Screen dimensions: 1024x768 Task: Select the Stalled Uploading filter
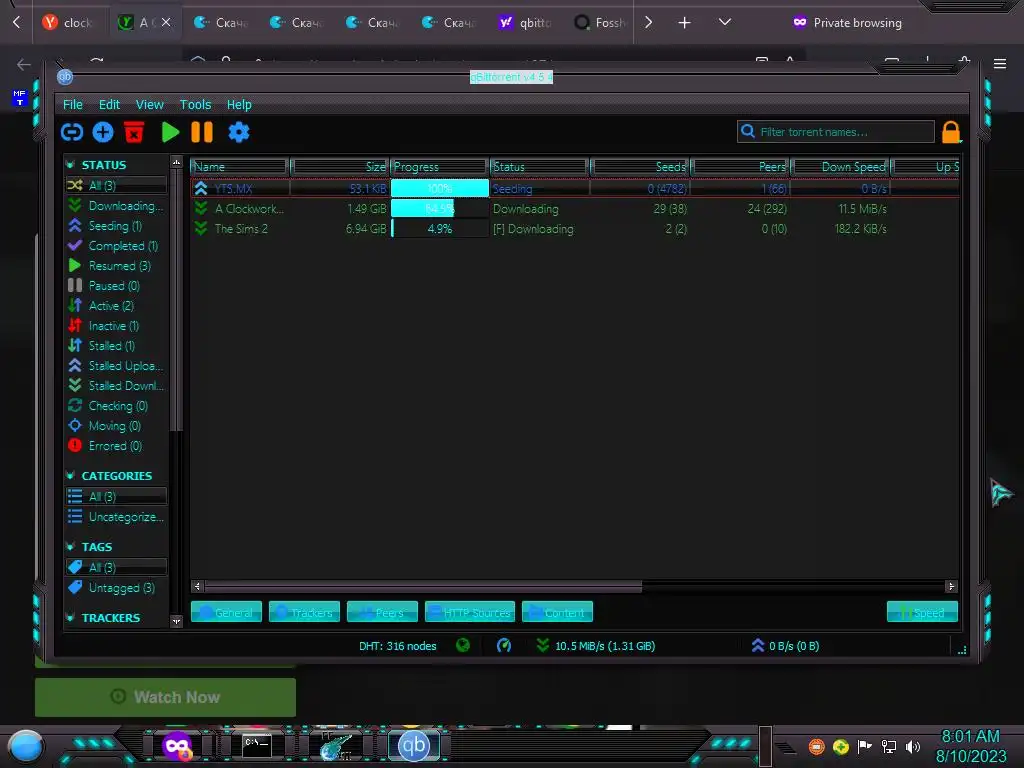pyautogui.click(x=116, y=366)
